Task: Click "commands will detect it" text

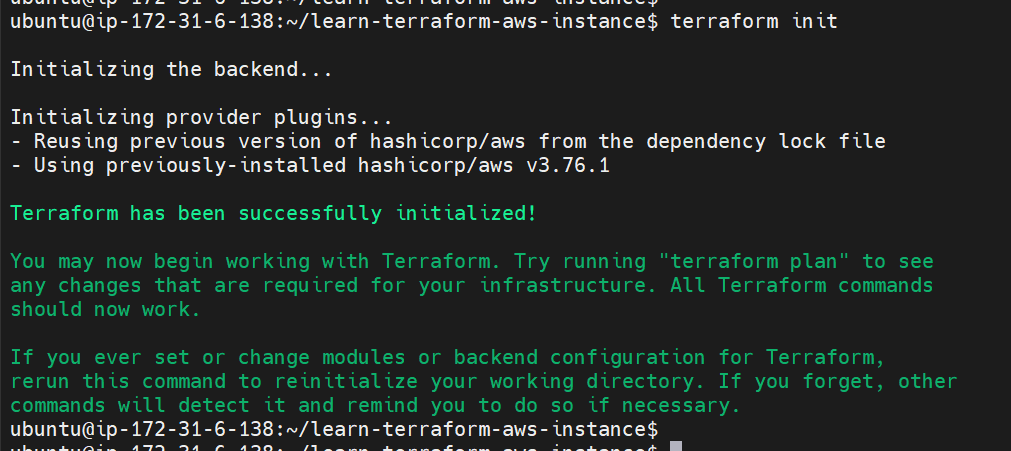Action: click(146, 406)
